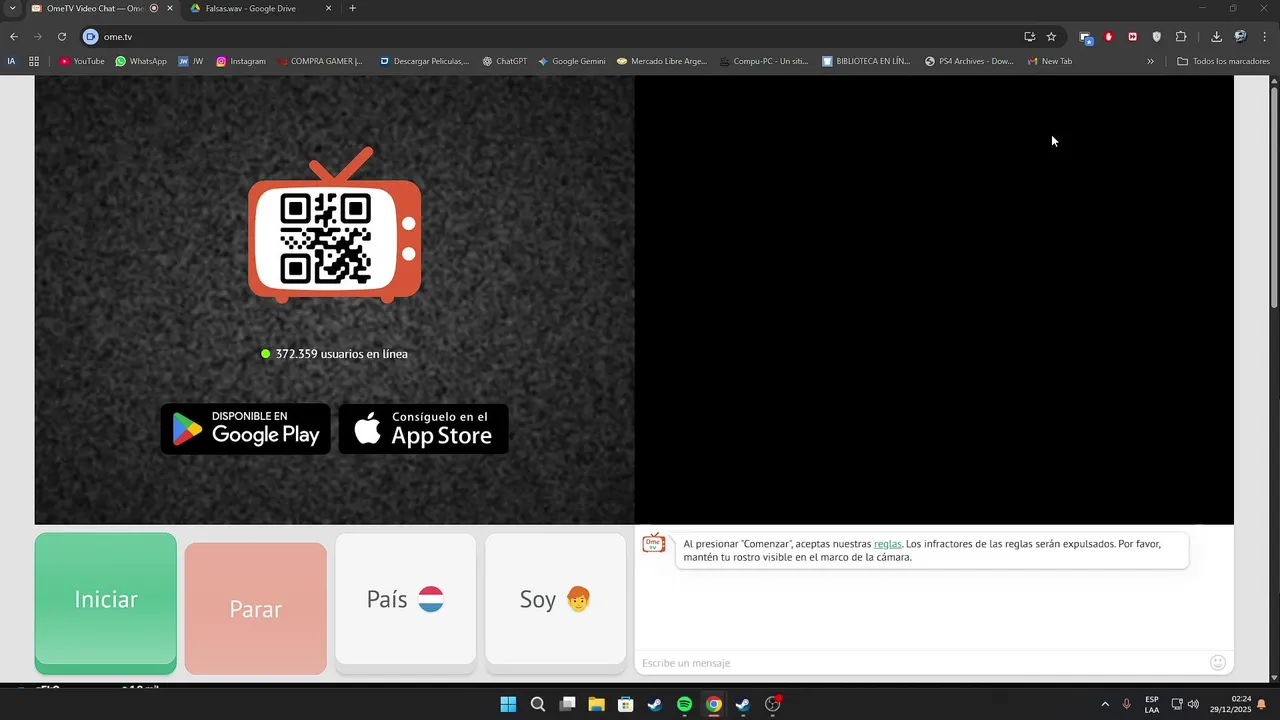This screenshot has width=1280, height=720.
Task: Open Windows taskbar search
Action: [x=538, y=704]
